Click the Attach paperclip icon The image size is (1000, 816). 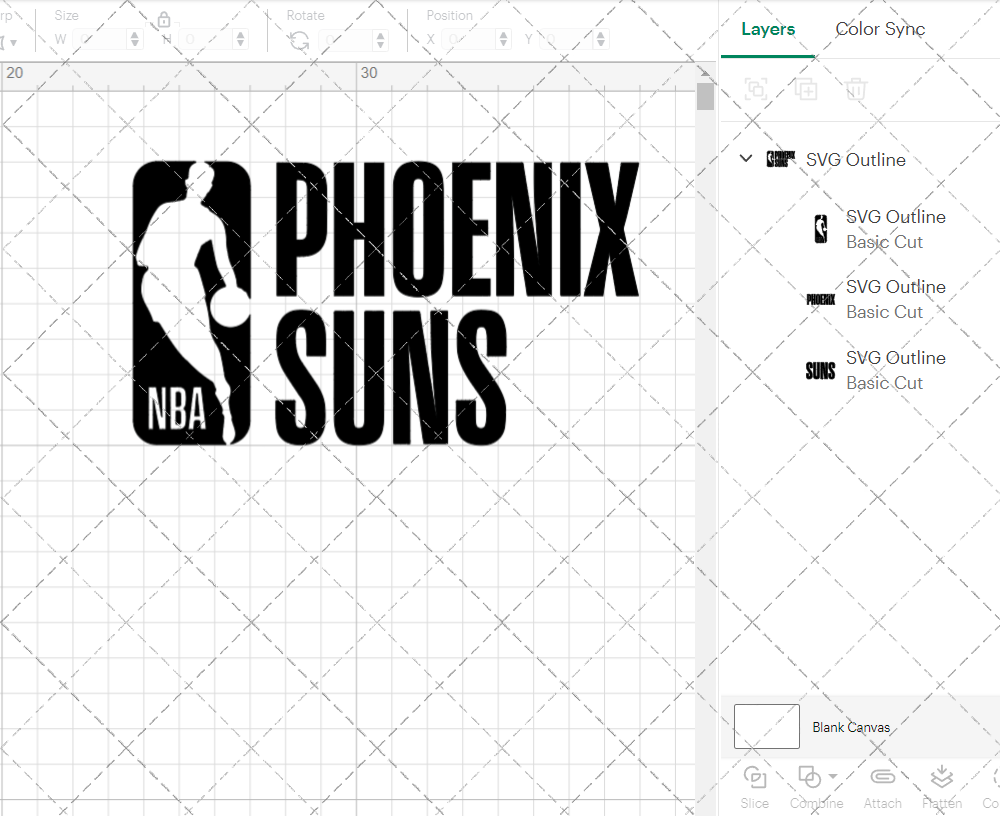point(883,777)
